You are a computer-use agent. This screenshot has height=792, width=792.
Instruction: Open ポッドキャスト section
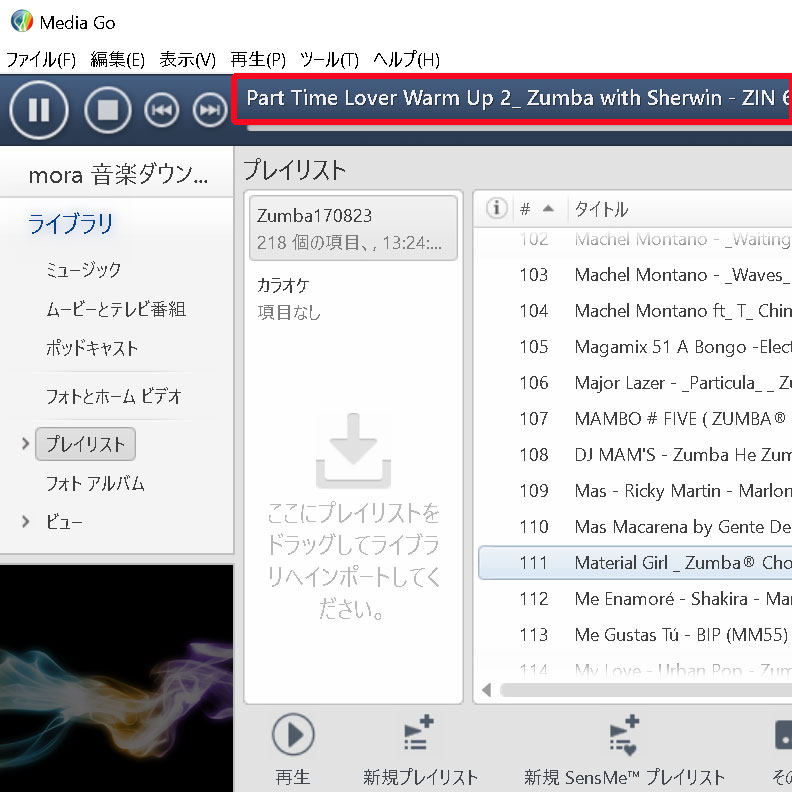coord(92,348)
